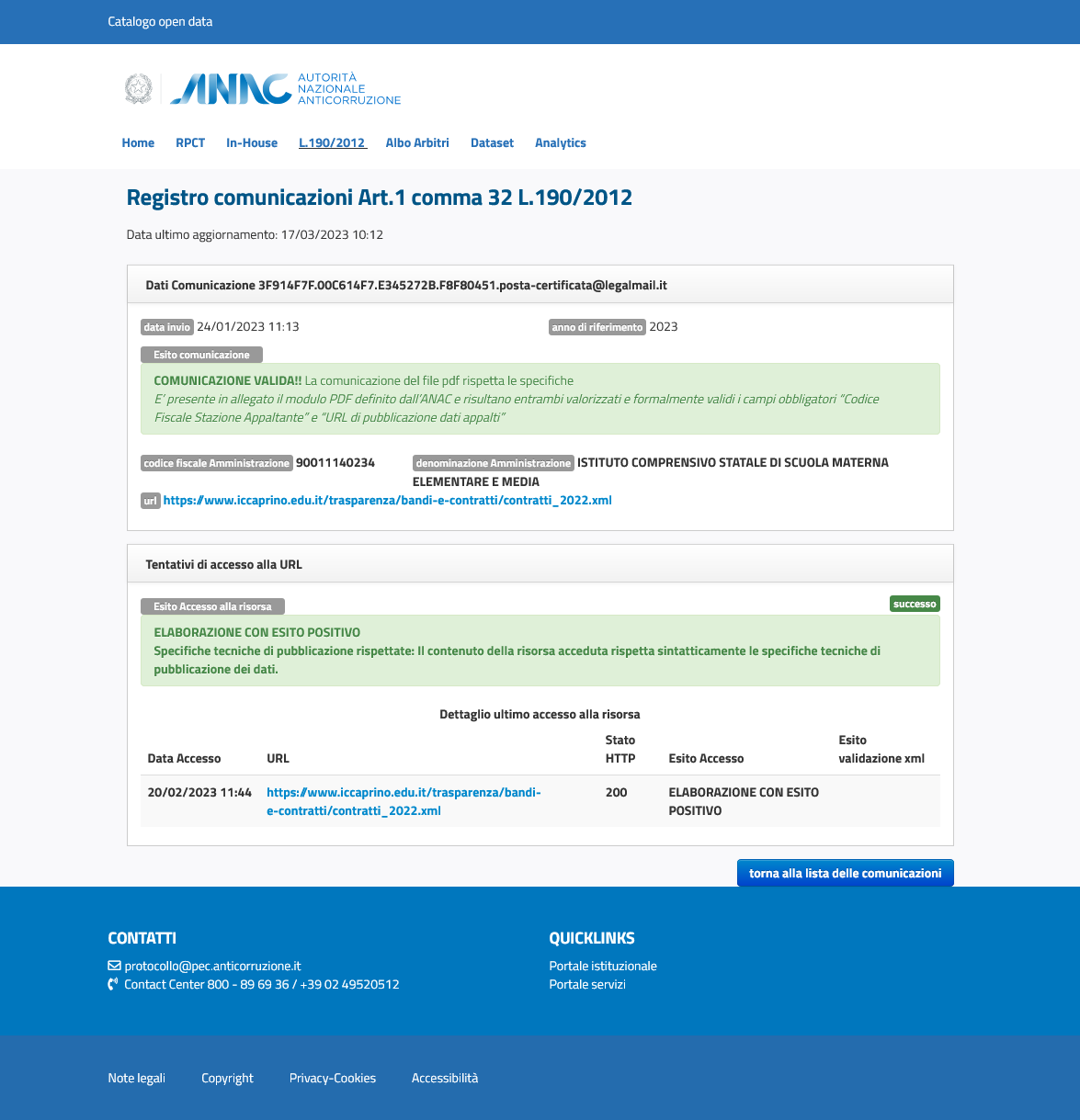Open the Privacy-Cookies footer link
Image resolution: width=1080 pixels, height=1120 pixels.
pyautogui.click(x=332, y=1078)
